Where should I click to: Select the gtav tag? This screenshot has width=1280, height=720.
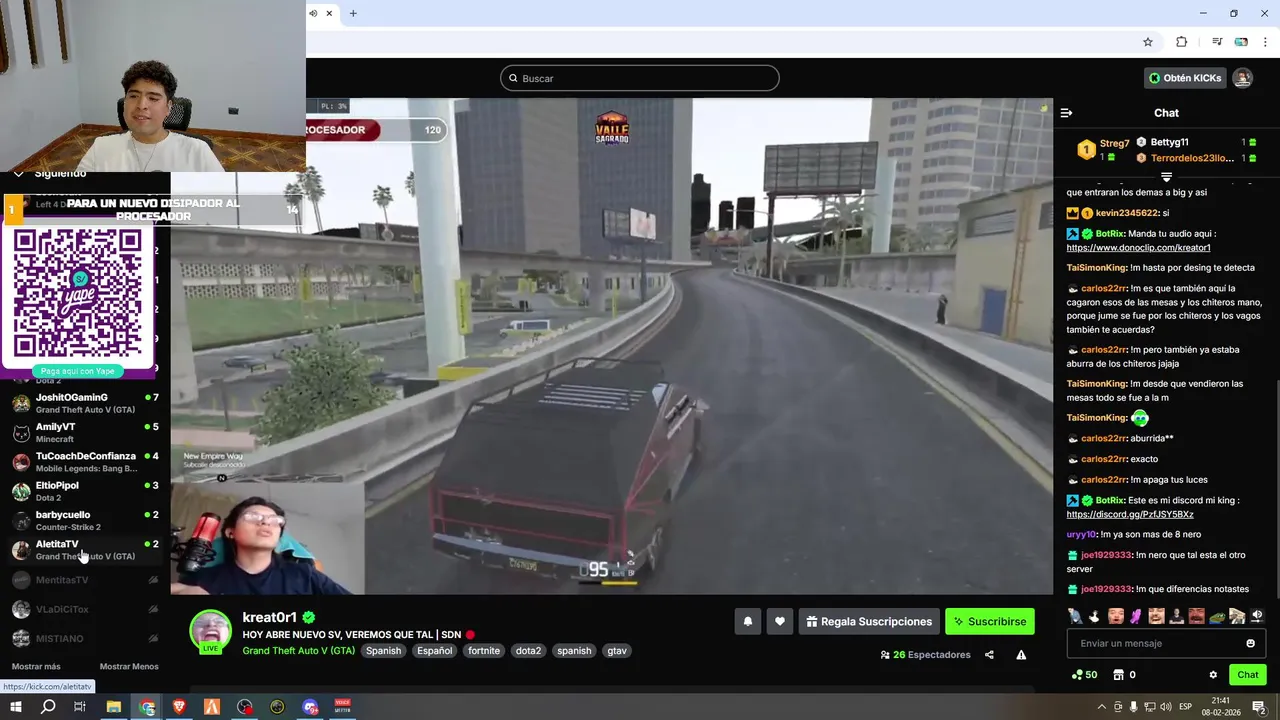pos(617,651)
